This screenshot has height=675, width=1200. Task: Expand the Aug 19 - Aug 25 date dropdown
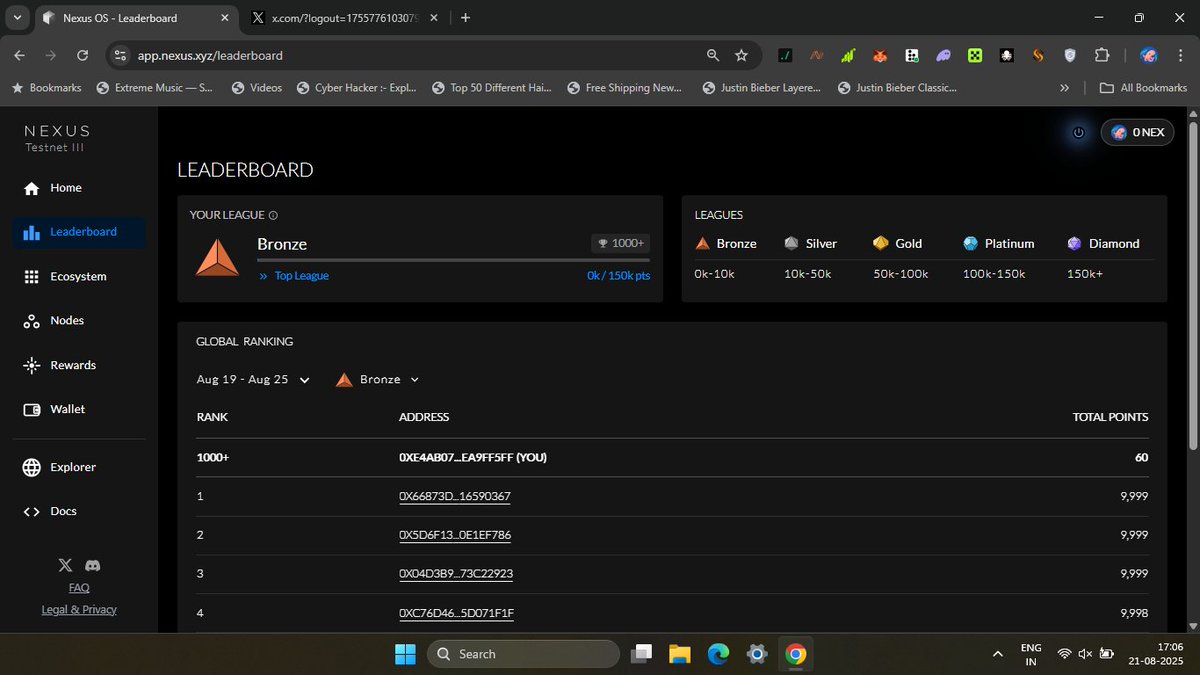point(253,380)
